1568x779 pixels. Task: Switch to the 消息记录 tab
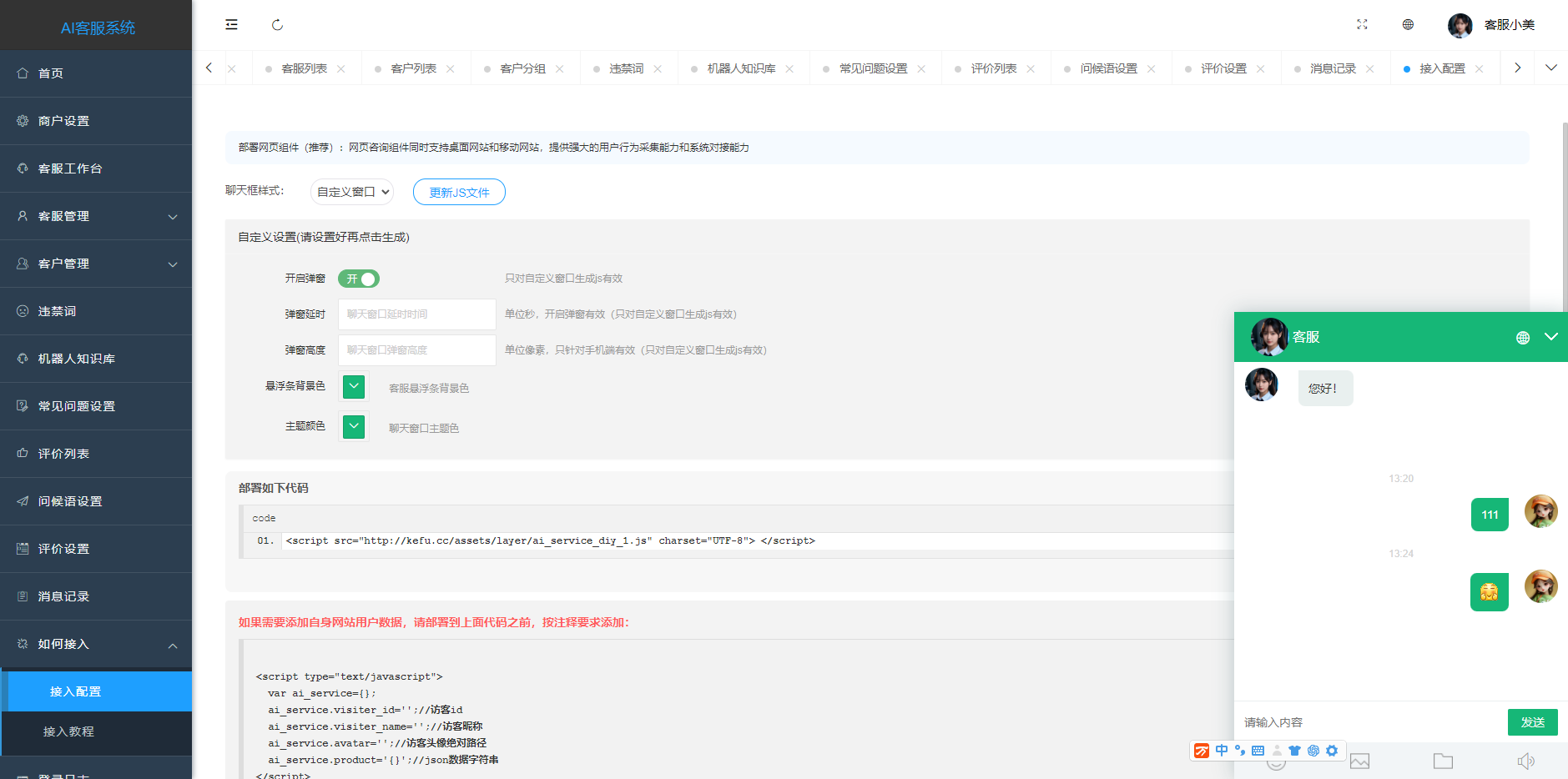point(1334,68)
